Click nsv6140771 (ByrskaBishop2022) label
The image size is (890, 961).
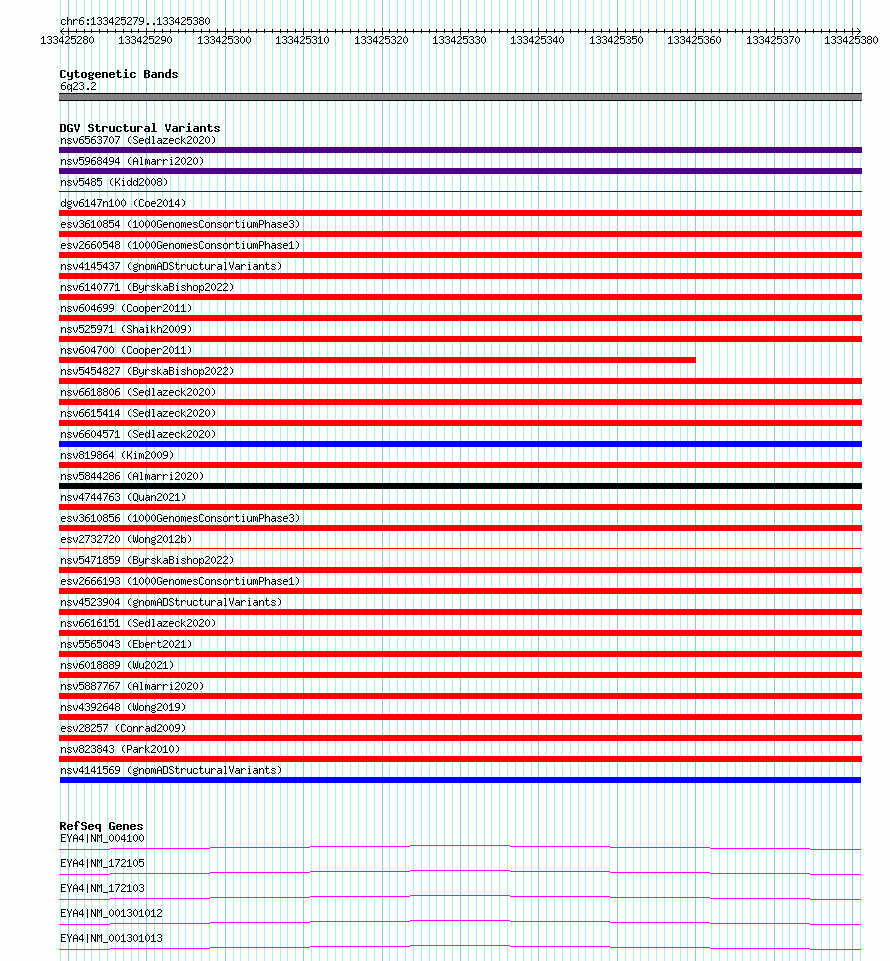(147, 287)
